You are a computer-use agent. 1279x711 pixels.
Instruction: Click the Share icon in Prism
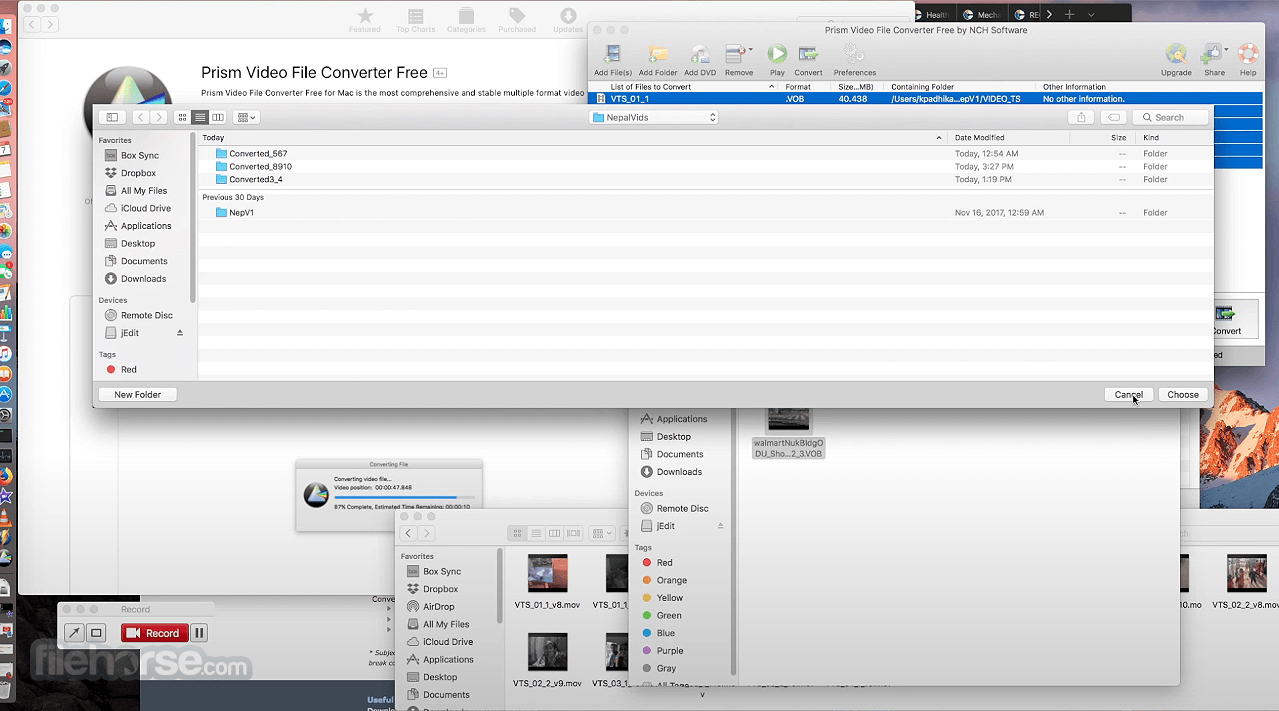point(1214,60)
